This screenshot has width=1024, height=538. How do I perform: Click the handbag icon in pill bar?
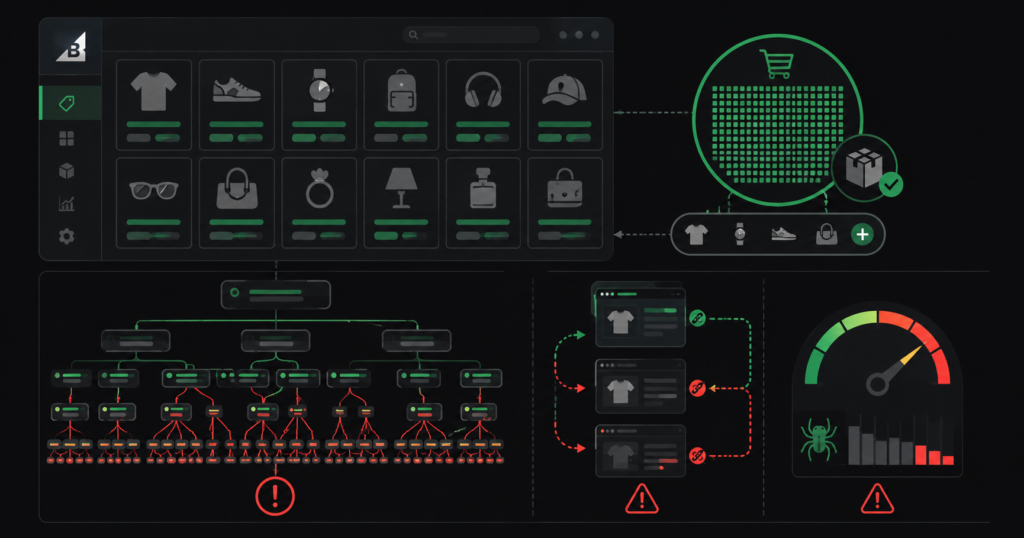[x=826, y=234]
